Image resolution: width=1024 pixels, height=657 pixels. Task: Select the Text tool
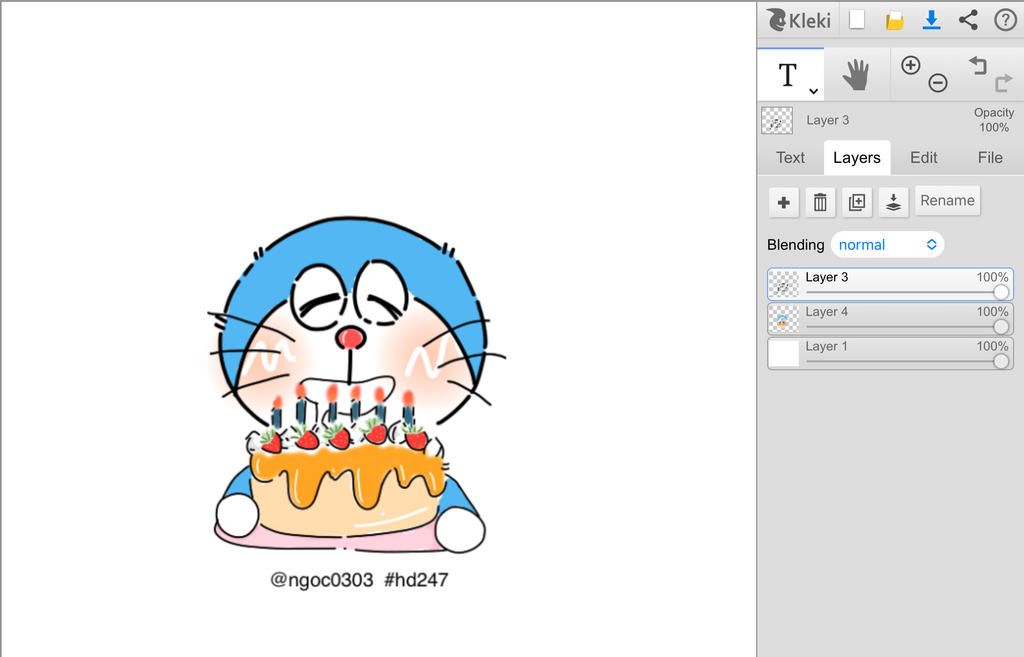(x=788, y=74)
